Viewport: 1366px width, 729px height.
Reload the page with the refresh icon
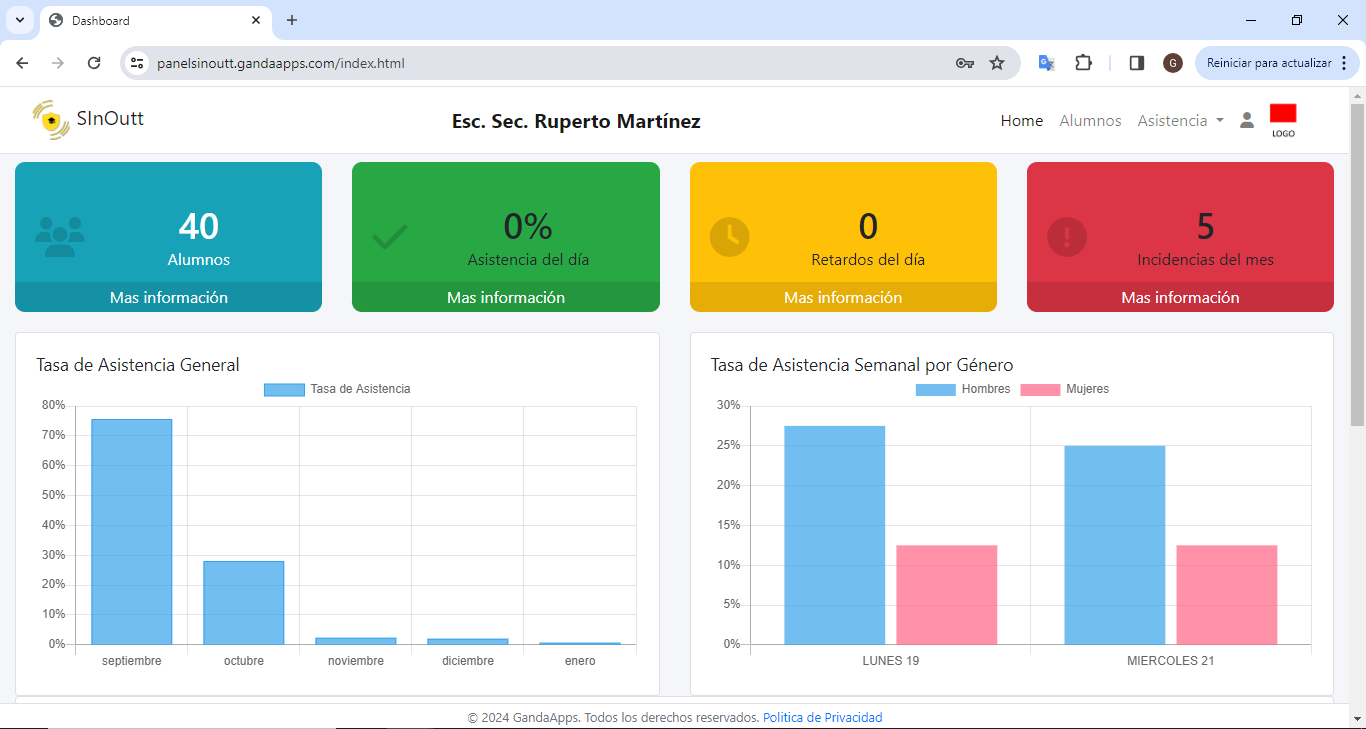94,63
